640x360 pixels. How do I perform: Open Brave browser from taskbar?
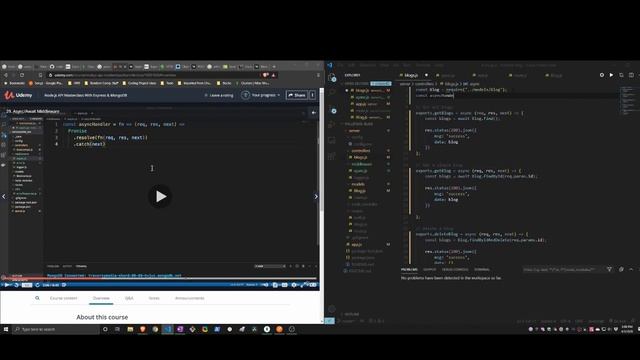(x=142, y=329)
